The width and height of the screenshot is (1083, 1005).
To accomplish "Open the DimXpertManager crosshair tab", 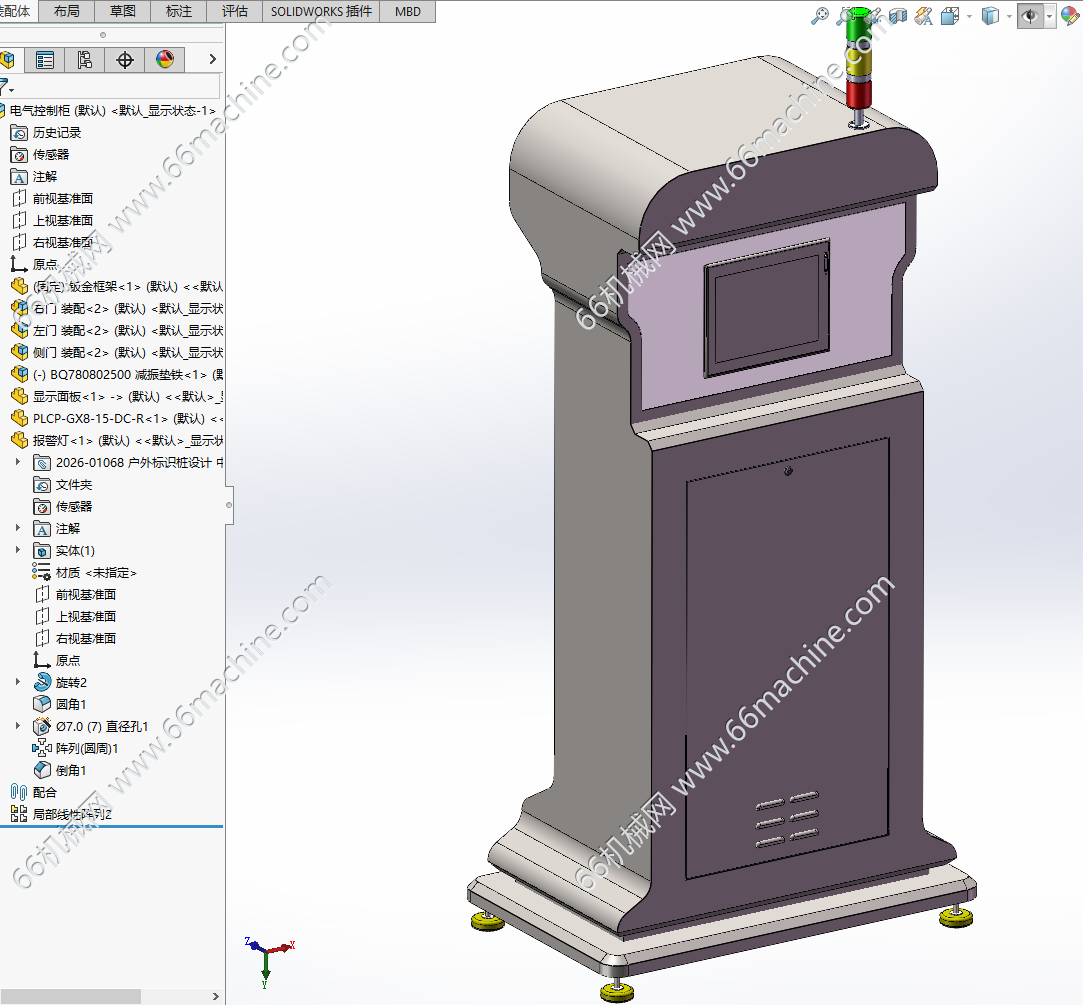I will pyautogui.click(x=125, y=60).
